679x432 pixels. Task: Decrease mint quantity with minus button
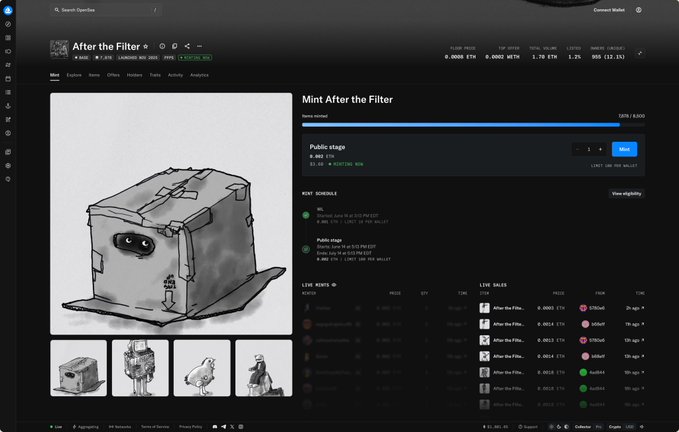[578, 149]
